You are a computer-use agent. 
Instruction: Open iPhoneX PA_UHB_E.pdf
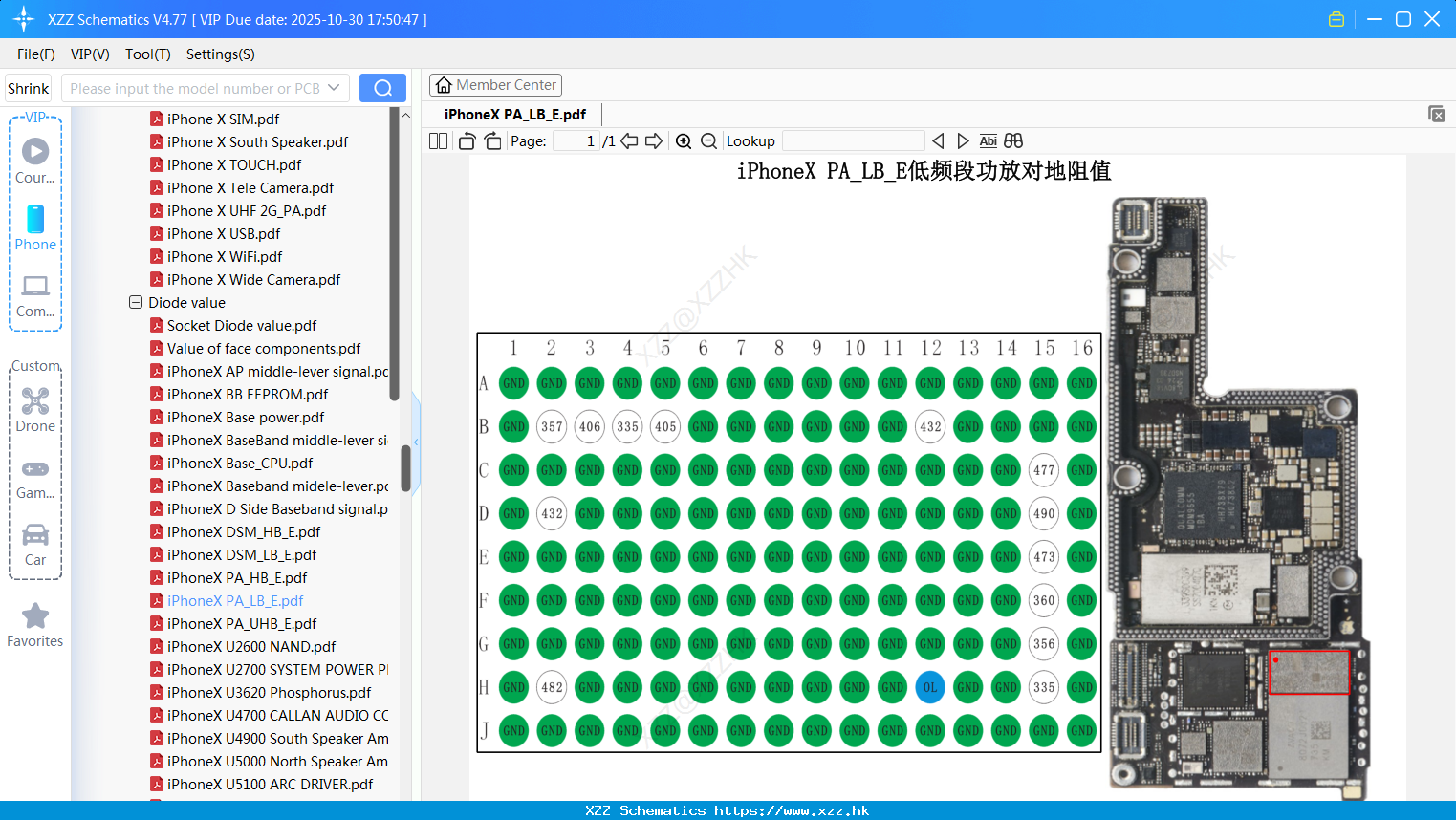(x=242, y=623)
